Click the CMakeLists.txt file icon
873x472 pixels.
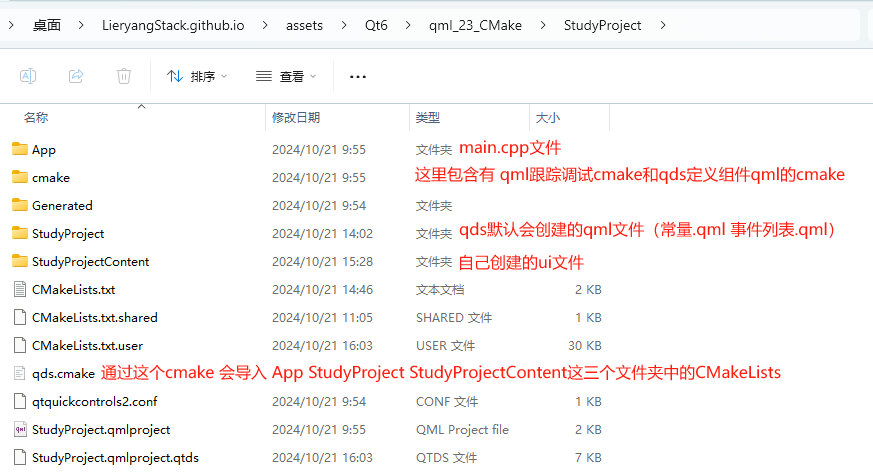point(19,289)
